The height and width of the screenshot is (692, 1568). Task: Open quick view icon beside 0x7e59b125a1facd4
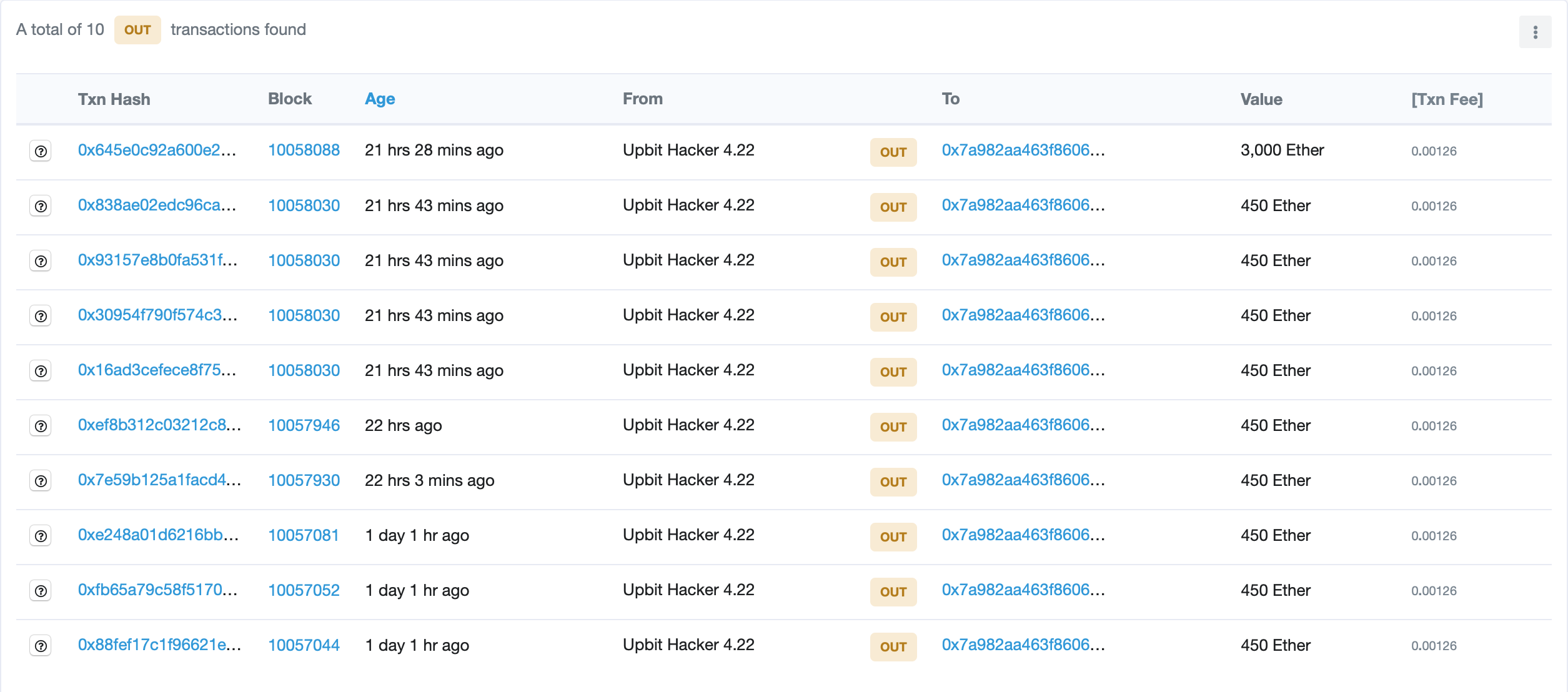[41, 481]
